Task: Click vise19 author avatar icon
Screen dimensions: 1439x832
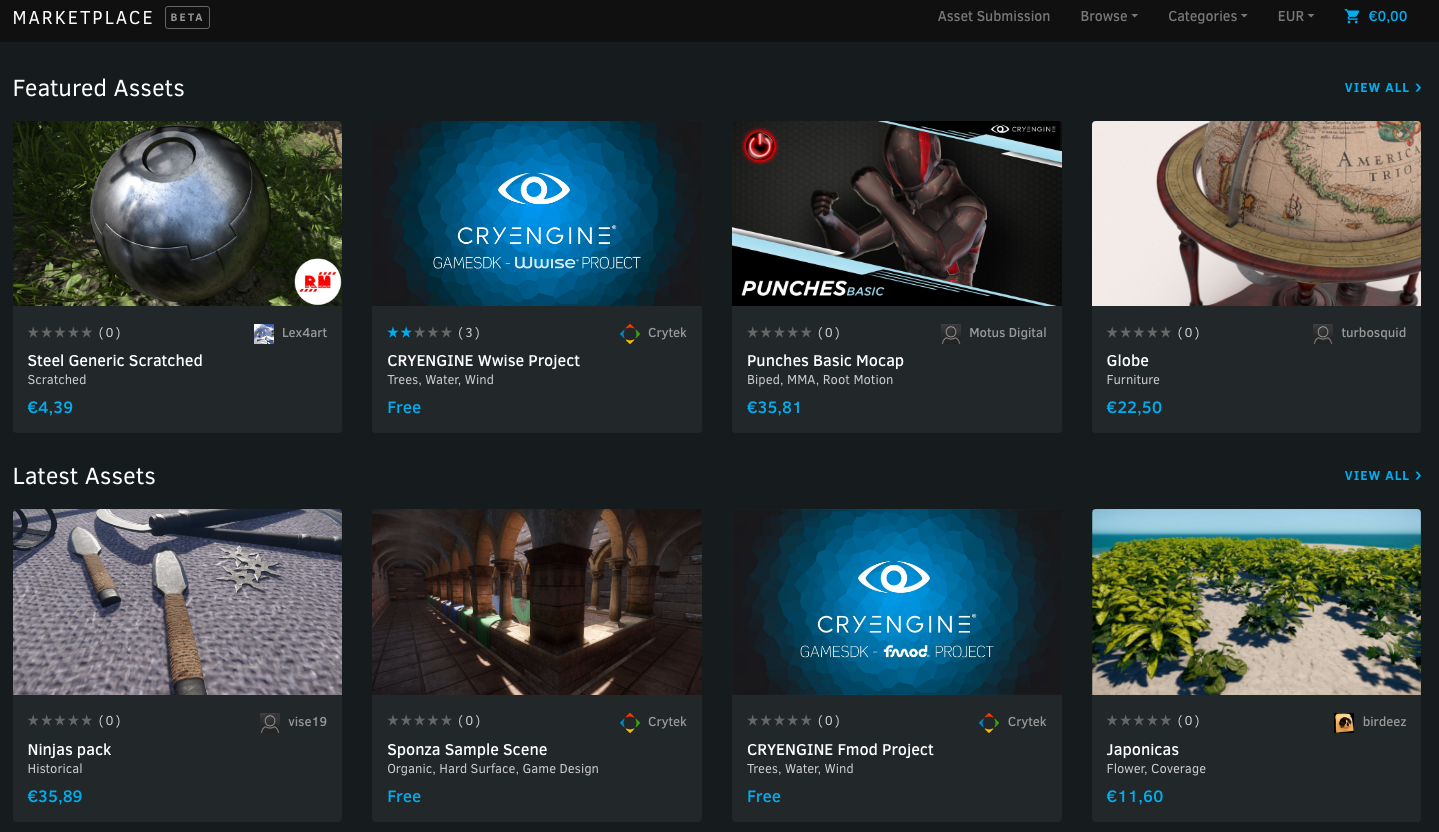Action: tap(270, 722)
